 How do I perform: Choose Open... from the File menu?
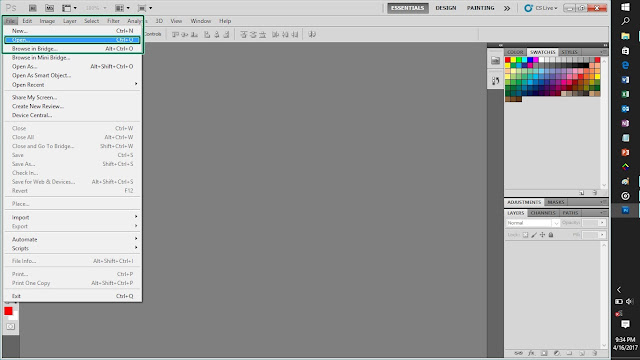click(73, 40)
